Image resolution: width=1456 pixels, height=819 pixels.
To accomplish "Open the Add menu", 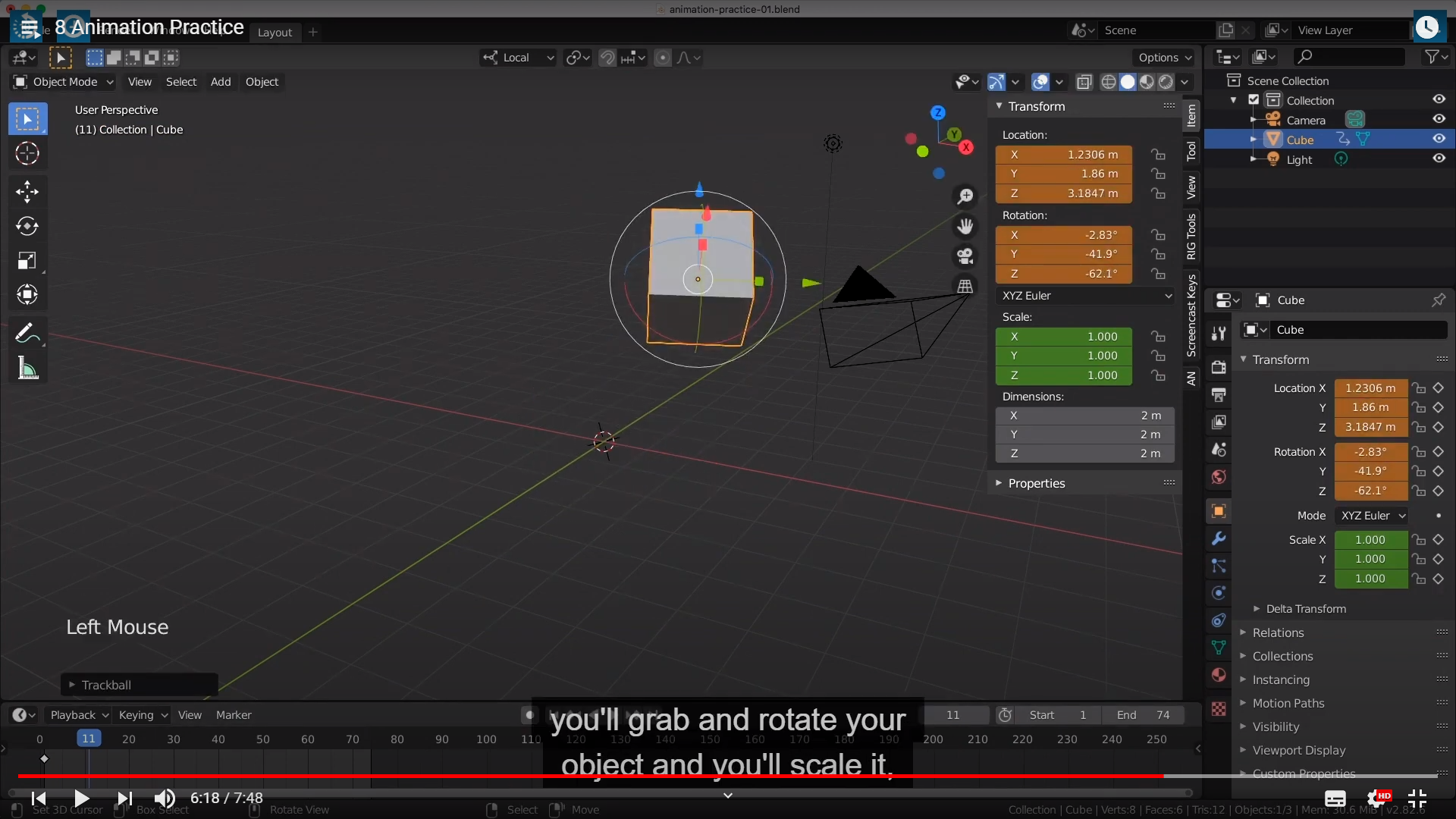I will (221, 82).
